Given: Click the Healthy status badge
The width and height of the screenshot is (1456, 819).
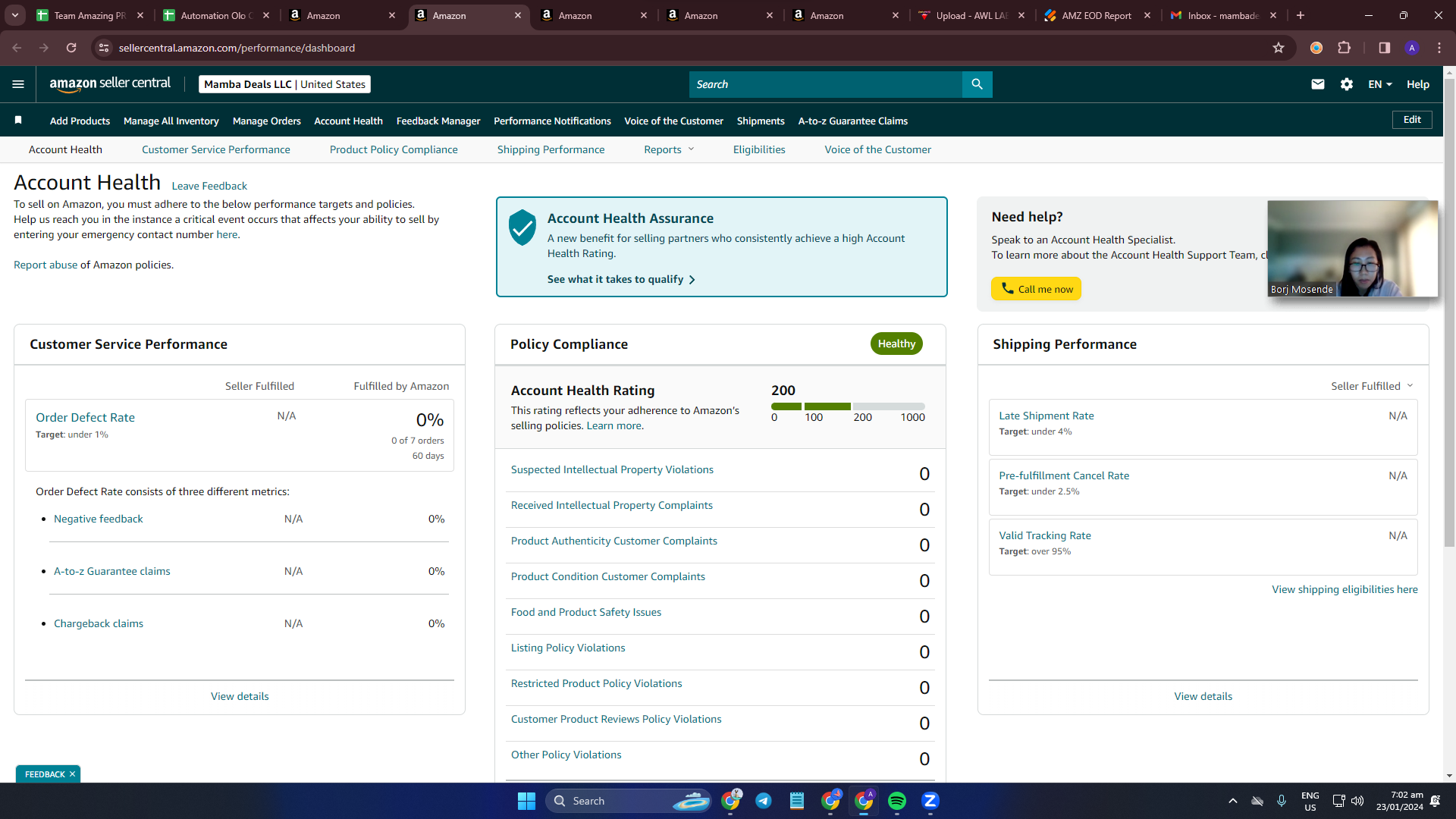Looking at the screenshot, I should click(x=896, y=344).
